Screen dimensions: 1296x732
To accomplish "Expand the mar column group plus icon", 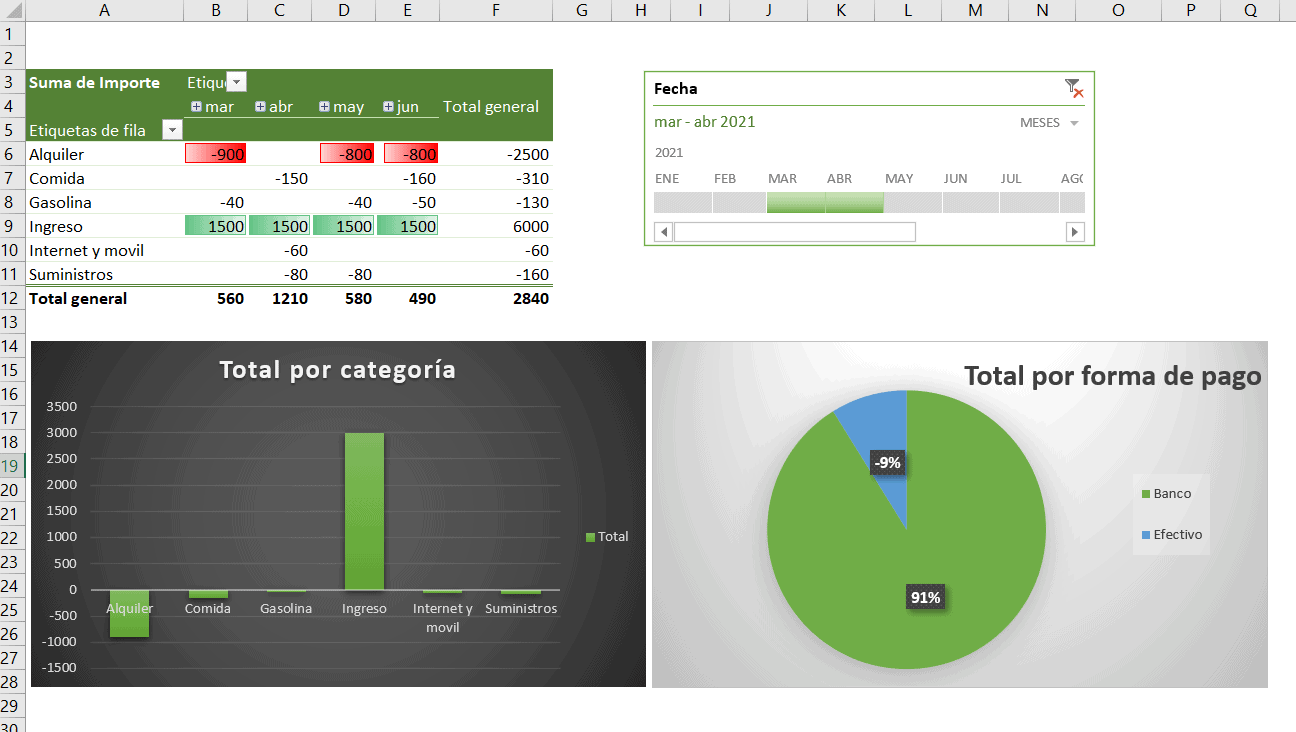I will 197,106.
